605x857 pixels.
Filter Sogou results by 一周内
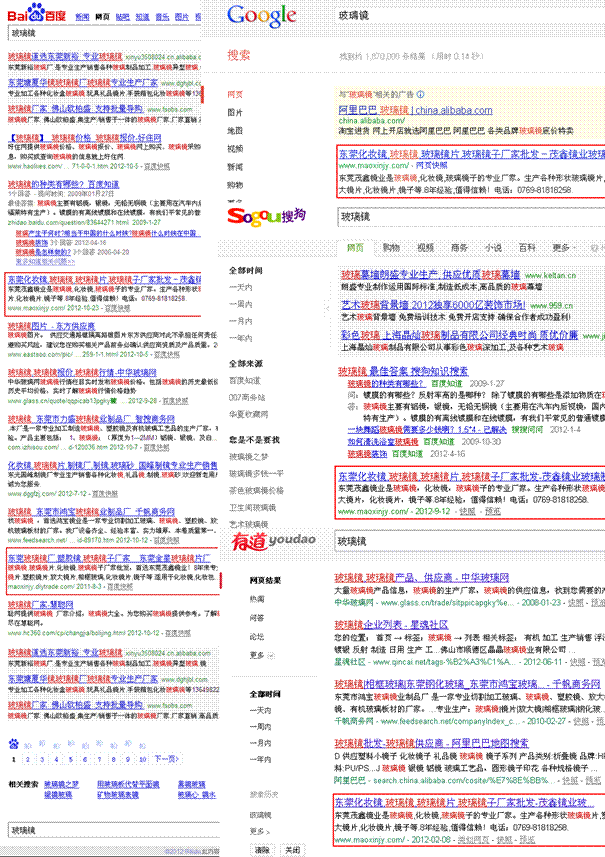coord(241,304)
